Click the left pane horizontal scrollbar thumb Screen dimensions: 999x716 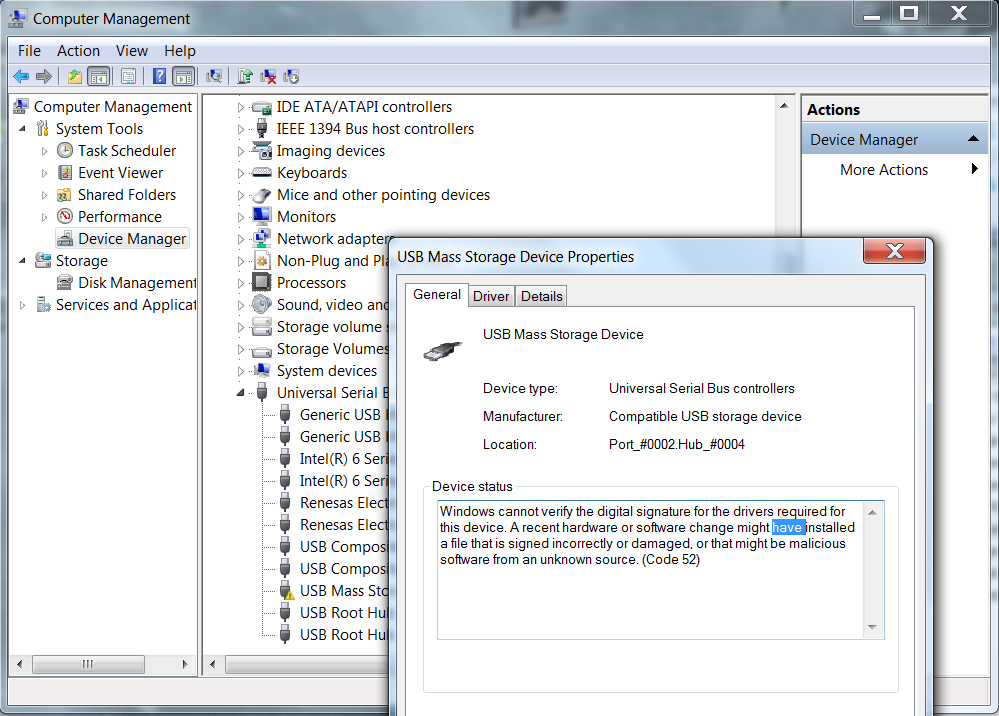coord(89,664)
